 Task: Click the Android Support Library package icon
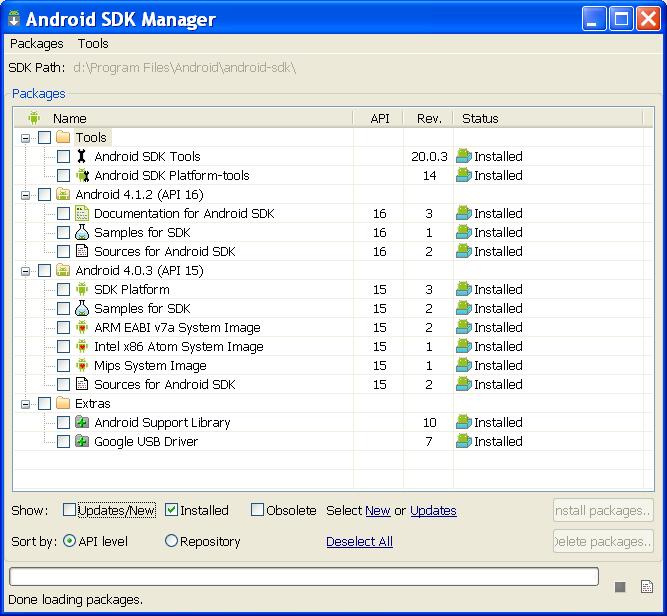click(x=82, y=422)
